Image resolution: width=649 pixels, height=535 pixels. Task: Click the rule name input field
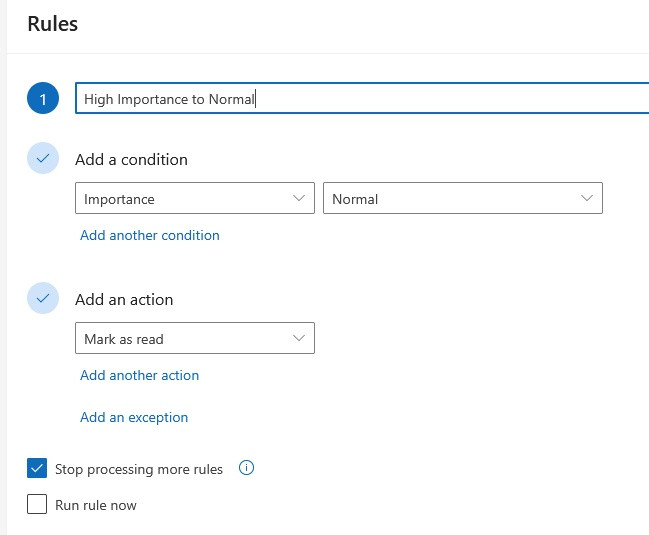(362, 98)
